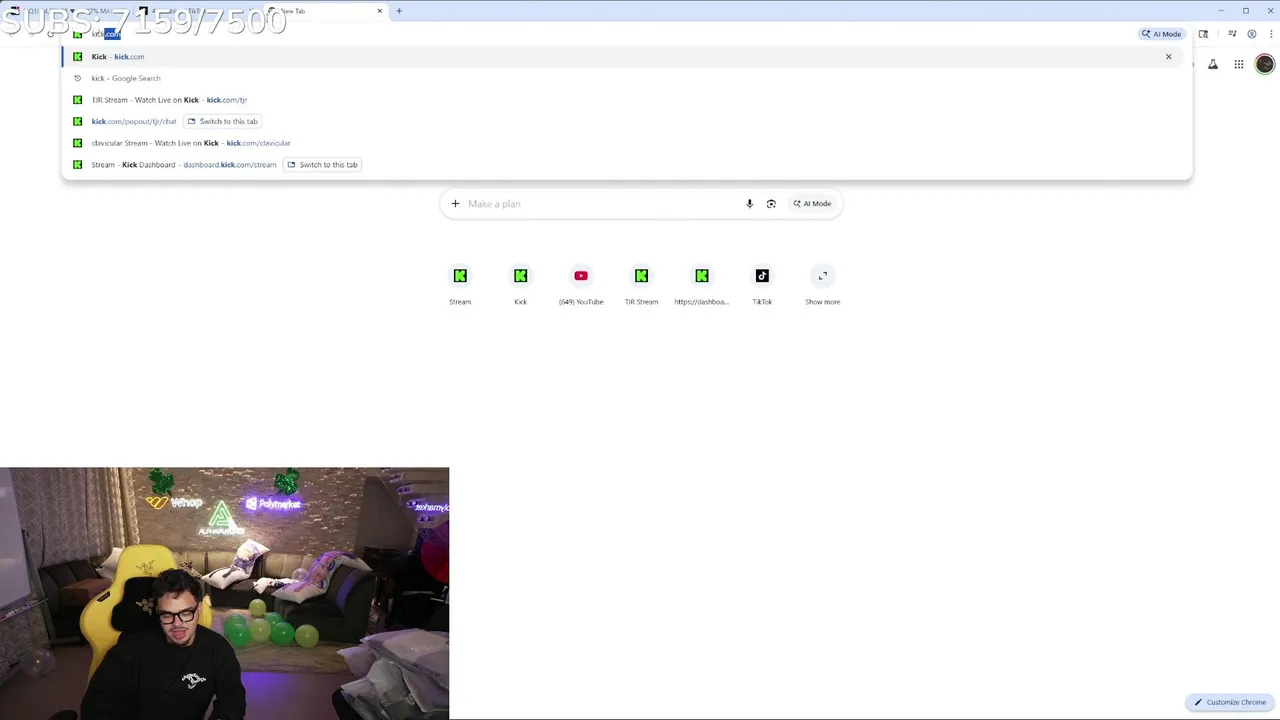Click the plus icon in the search box
1280x720 pixels.
click(x=455, y=204)
